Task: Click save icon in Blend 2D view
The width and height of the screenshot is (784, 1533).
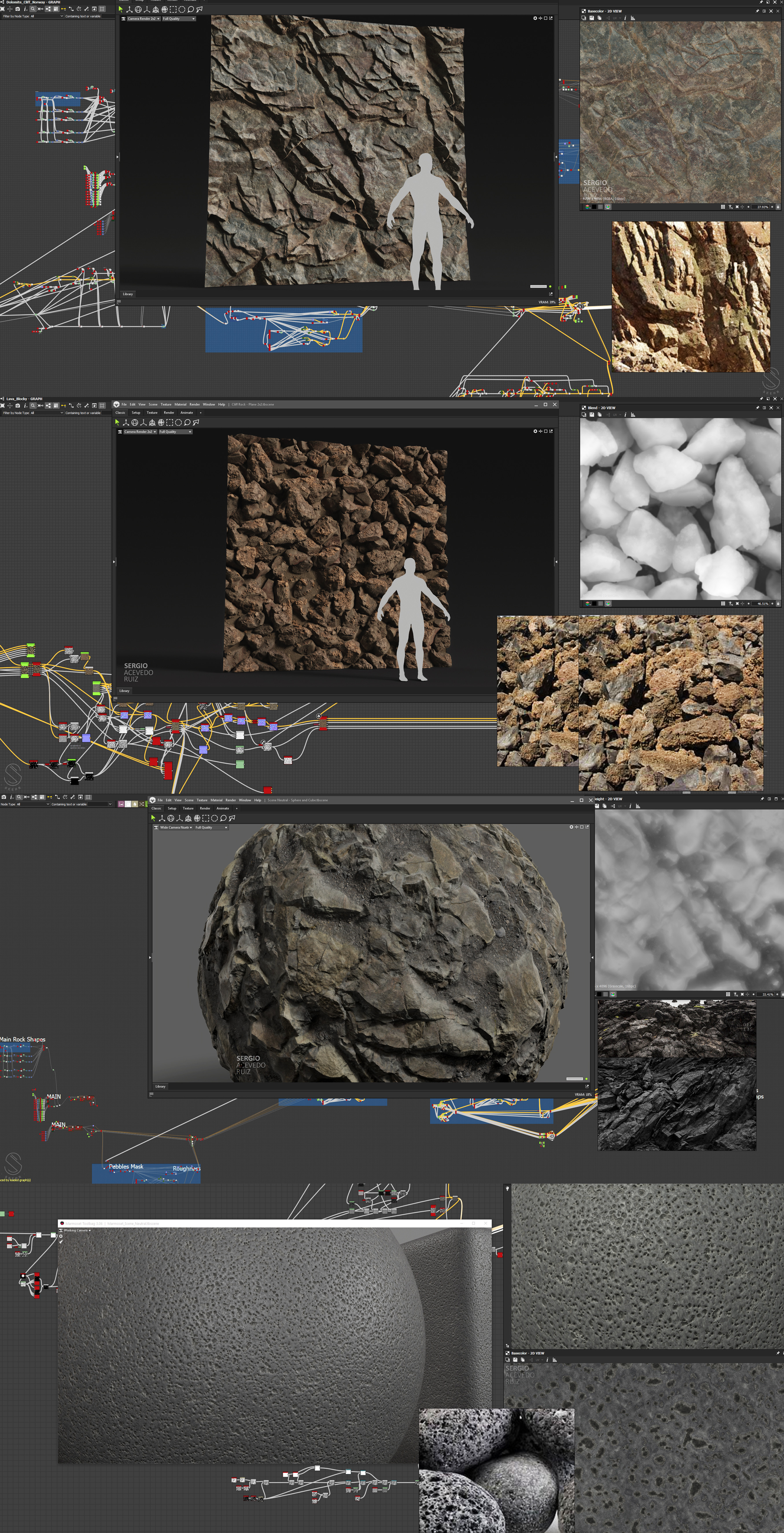Action: (x=592, y=415)
